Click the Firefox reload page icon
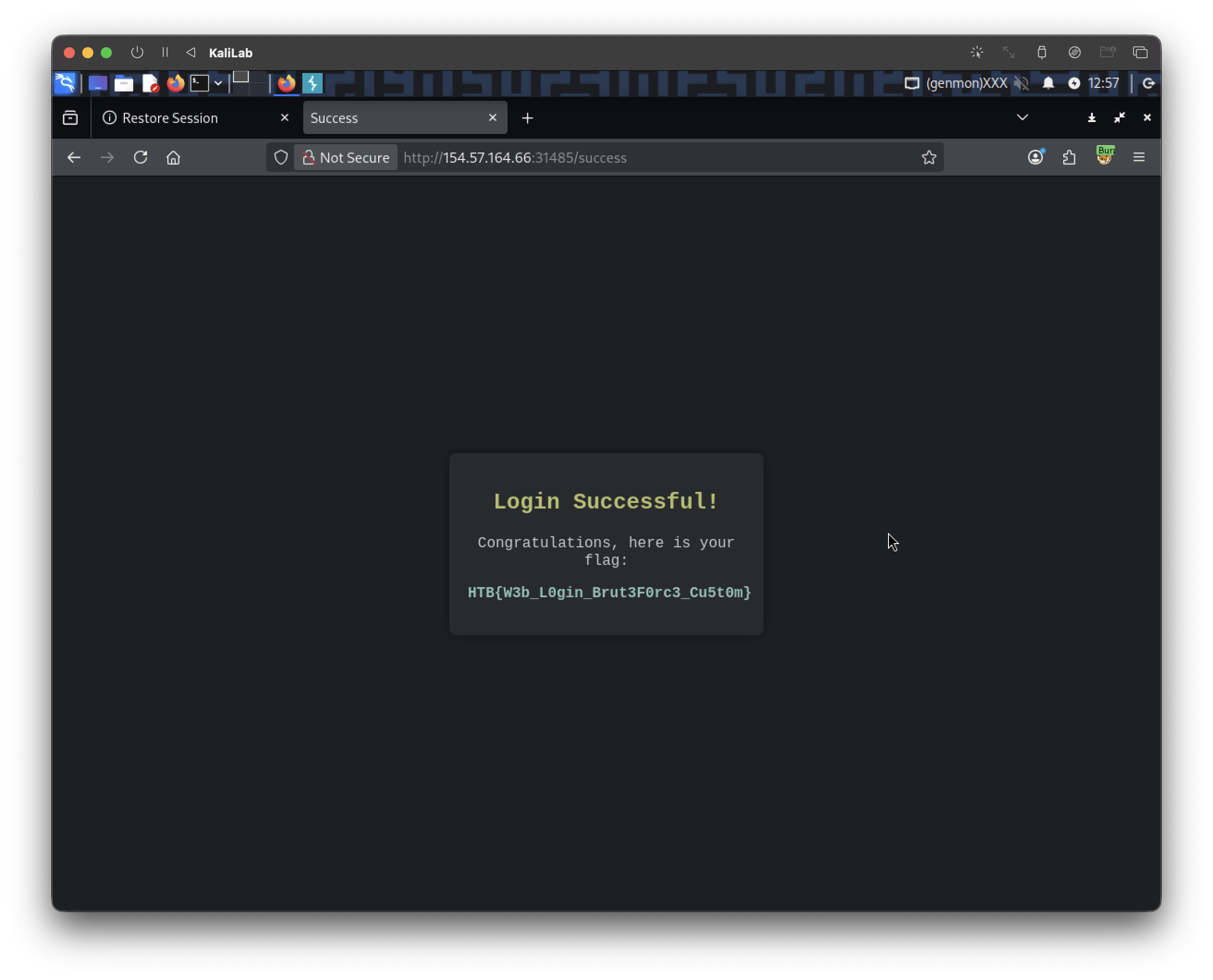Screen dimensions: 1213x980 pos(141,158)
